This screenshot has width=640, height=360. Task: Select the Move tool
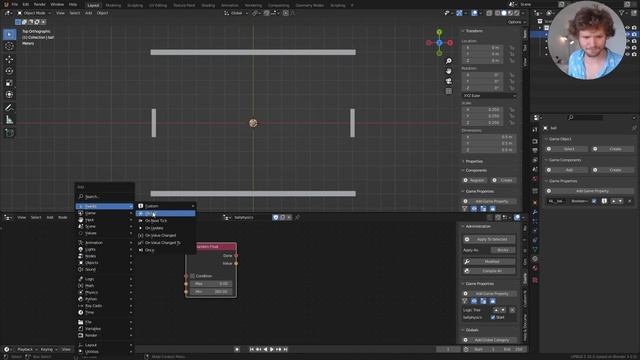tap(9, 59)
